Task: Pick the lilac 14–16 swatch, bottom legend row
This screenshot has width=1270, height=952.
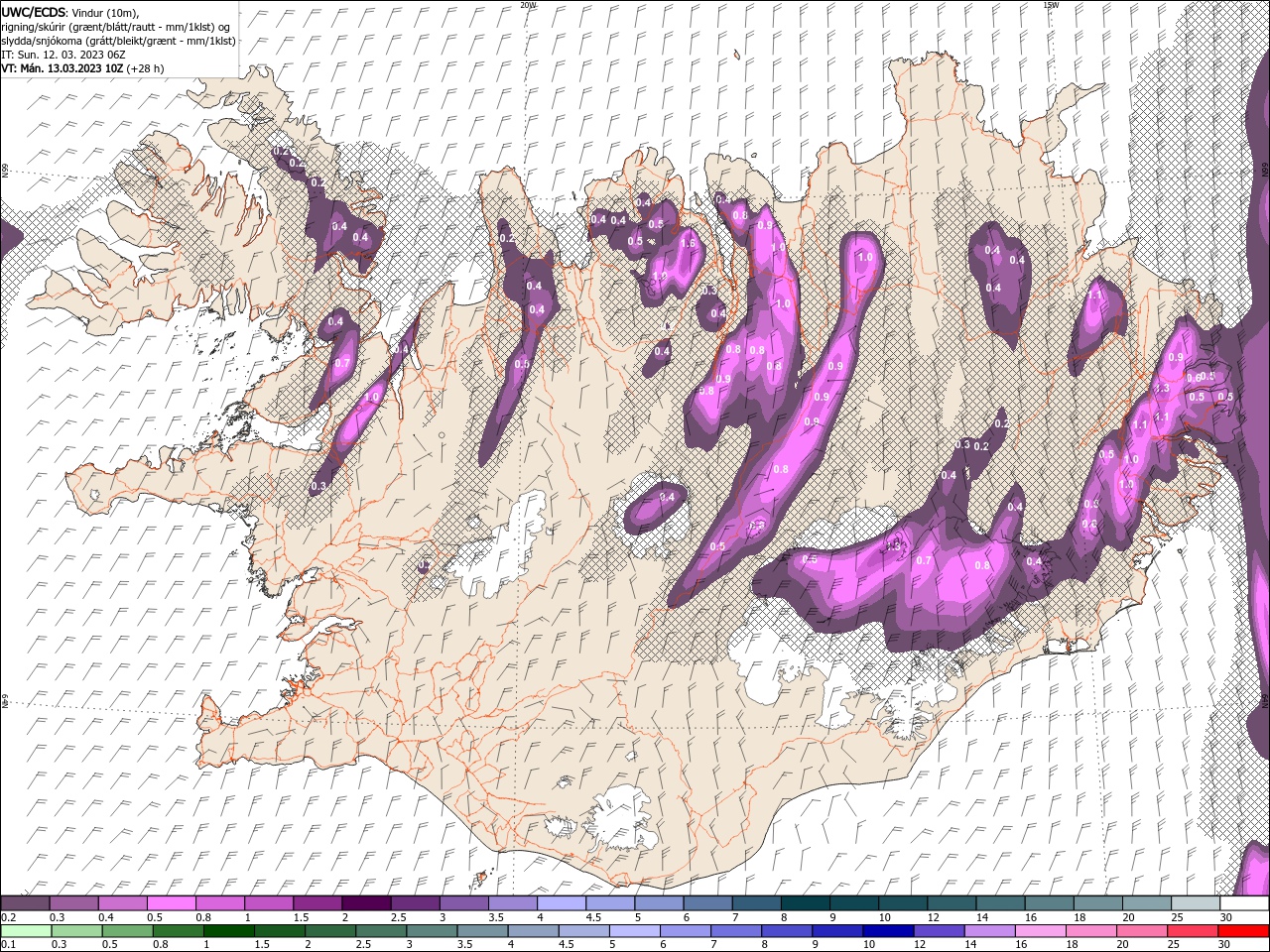Action: pyautogui.click(x=991, y=931)
